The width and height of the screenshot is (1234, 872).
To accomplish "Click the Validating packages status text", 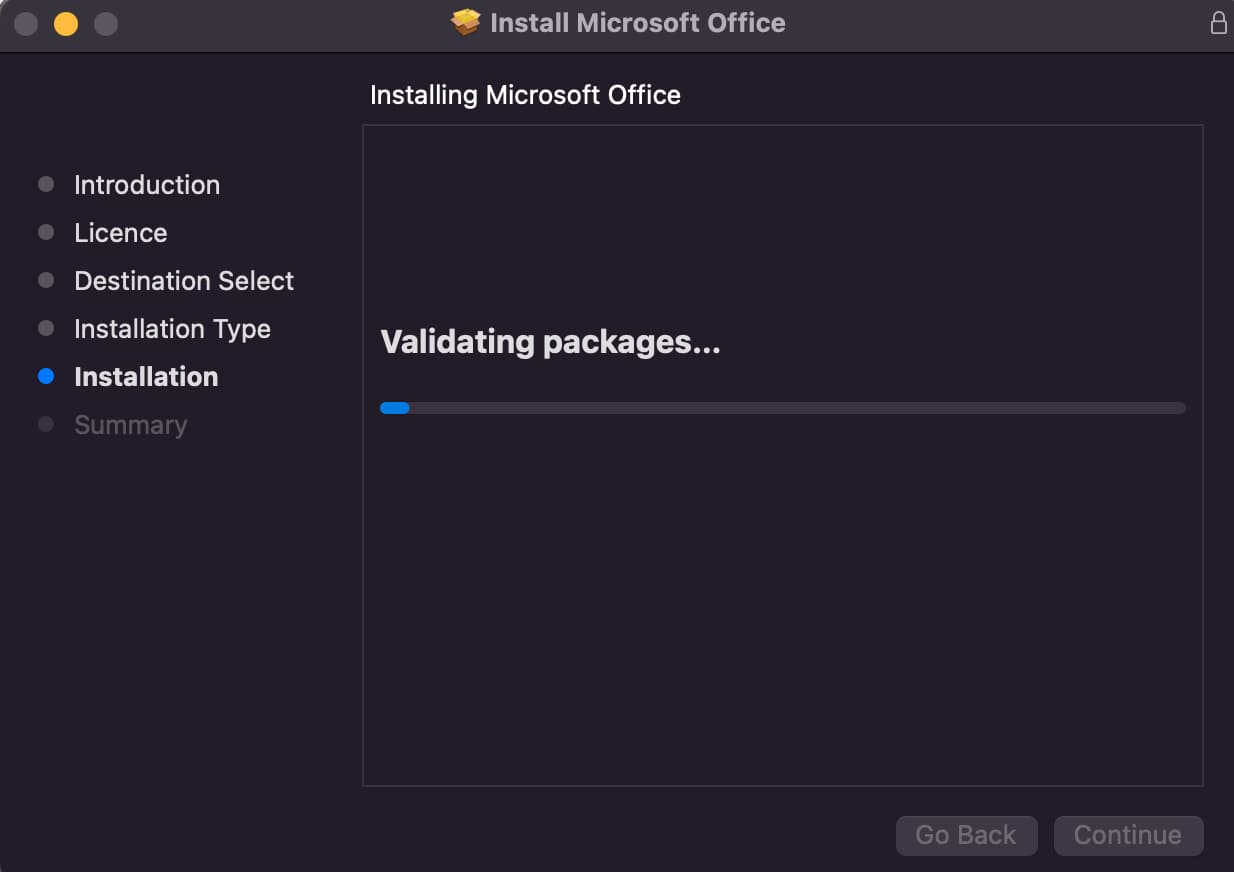I will click(x=550, y=342).
